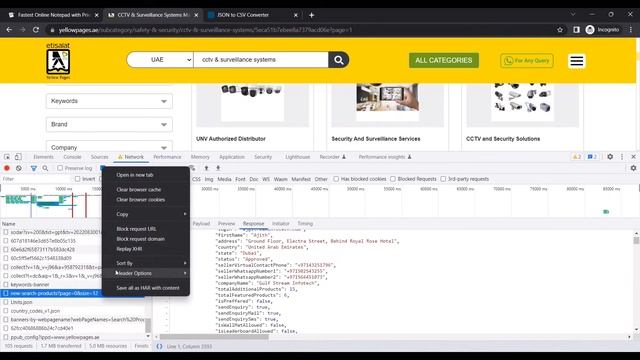Open the Chrome three-dot menu
The height and width of the screenshot is (360, 640).
pos(631,30)
